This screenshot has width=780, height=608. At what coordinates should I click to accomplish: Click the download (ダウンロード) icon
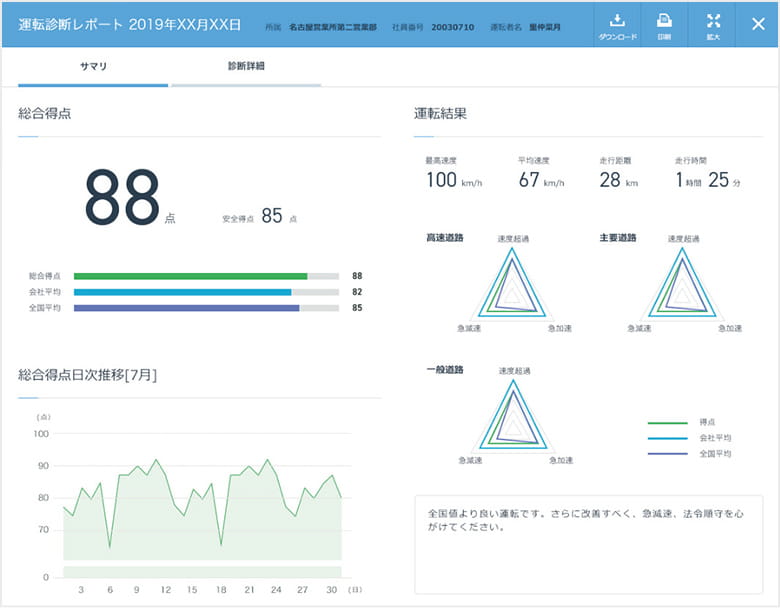coord(617,20)
